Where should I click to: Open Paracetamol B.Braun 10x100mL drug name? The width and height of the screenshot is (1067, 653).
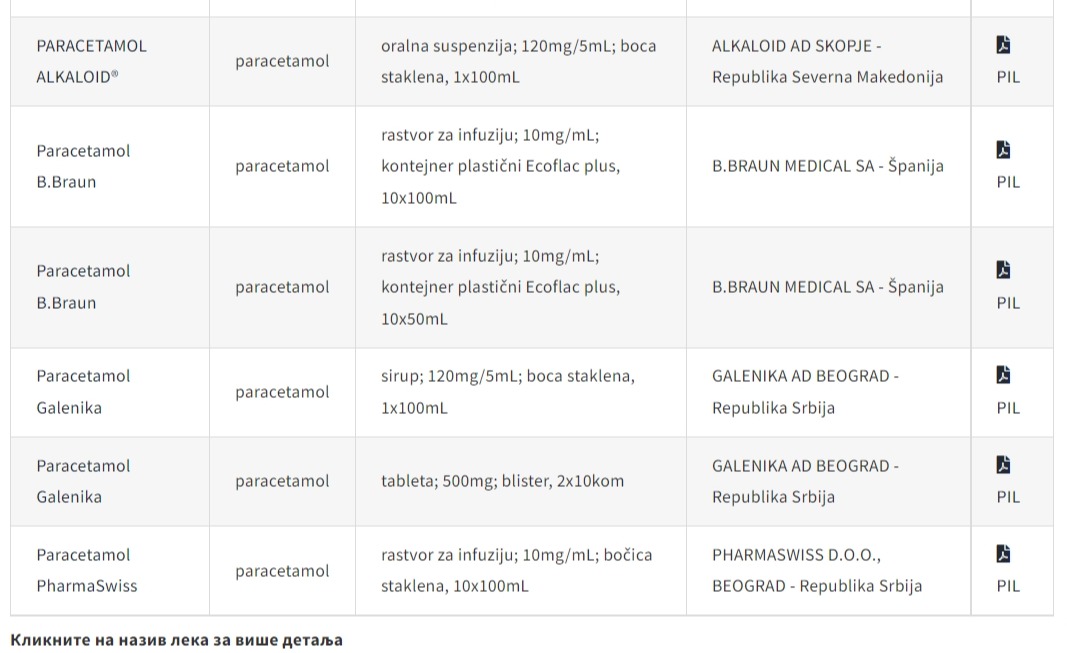coord(83,166)
